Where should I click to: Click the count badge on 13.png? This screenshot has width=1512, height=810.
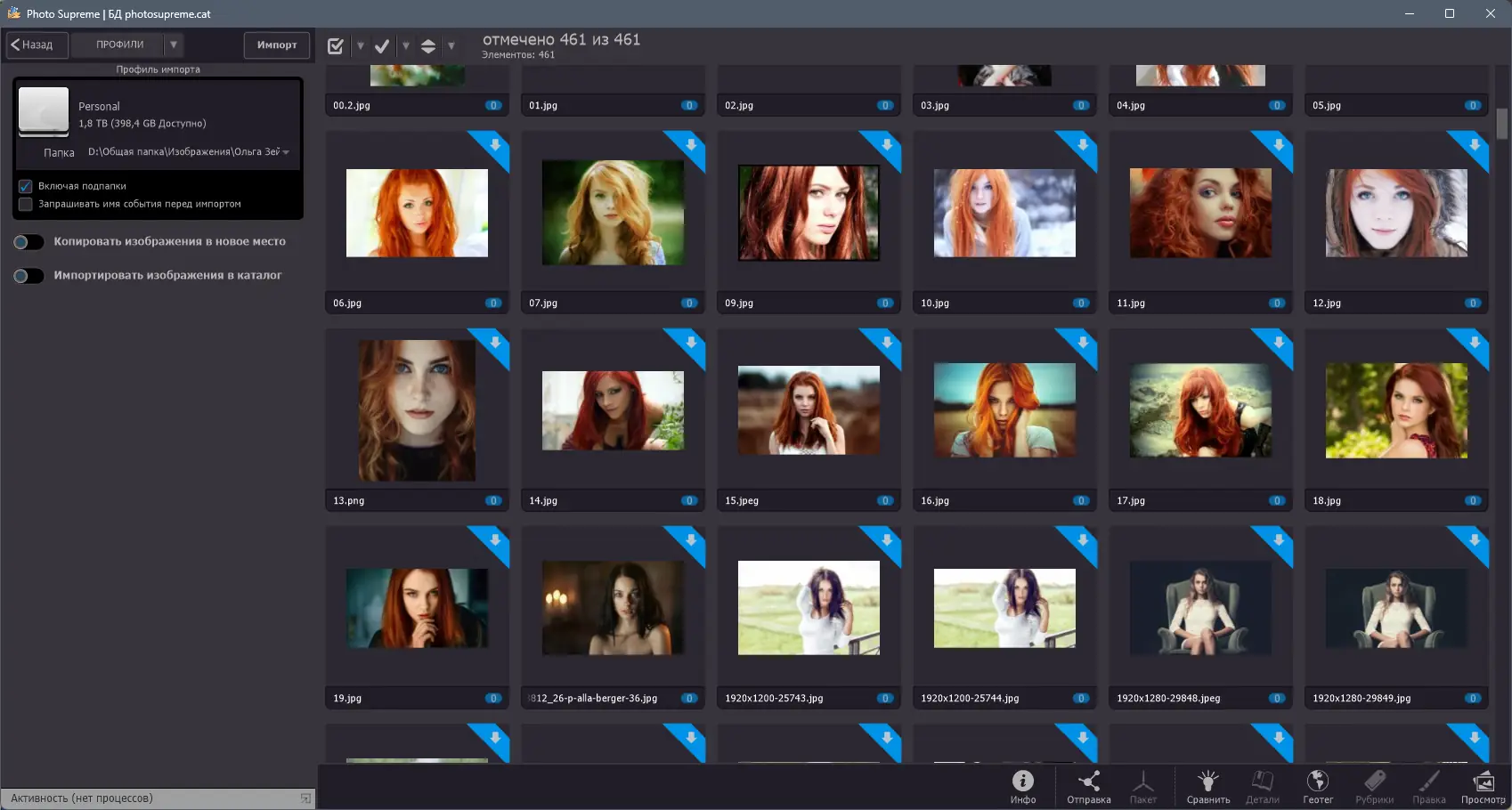(x=493, y=500)
